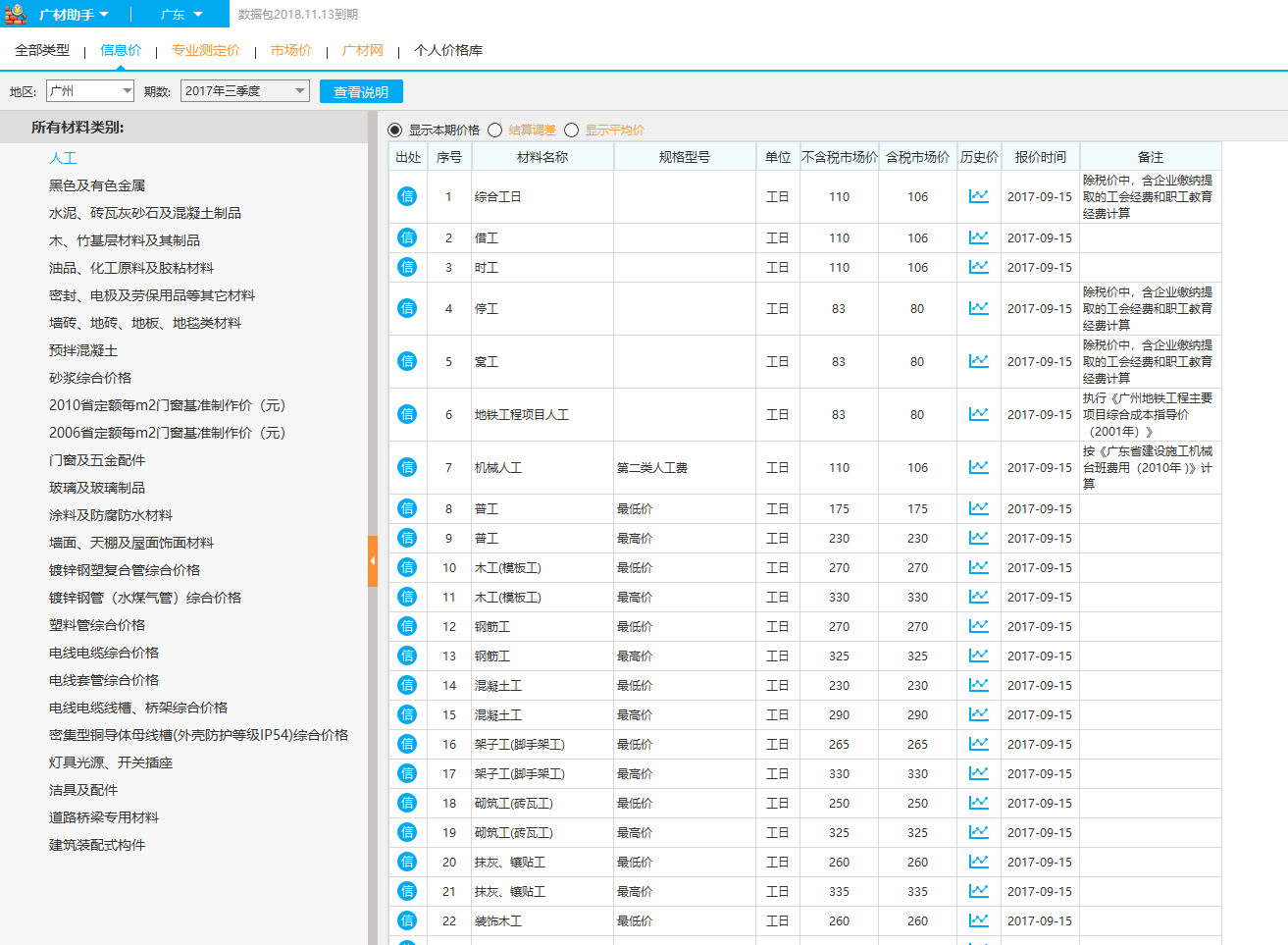The height and width of the screenshot is (945, 1288).
Task: Switch to the 广材网 tab
Action: [363, 50]
